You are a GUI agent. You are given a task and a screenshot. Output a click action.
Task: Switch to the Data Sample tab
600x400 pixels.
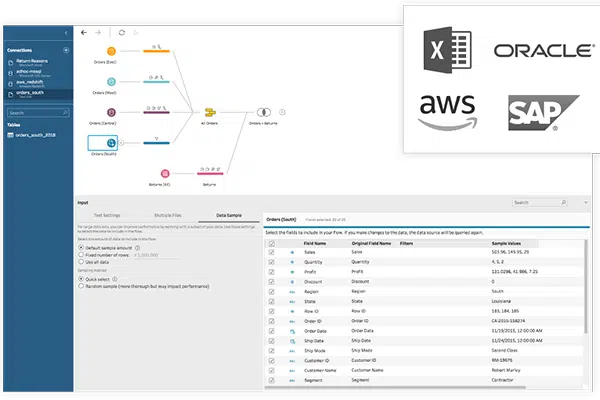click(229, 215)
